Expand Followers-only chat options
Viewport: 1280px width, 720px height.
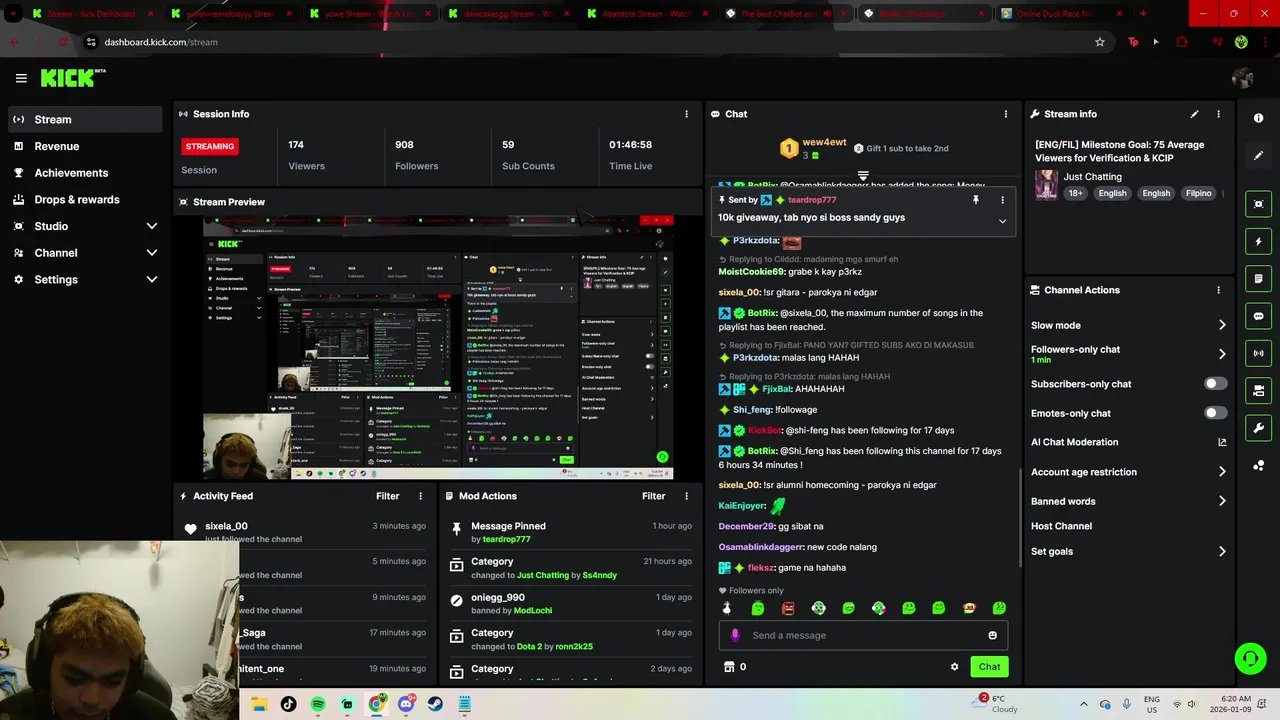(x=1222, y=354)
